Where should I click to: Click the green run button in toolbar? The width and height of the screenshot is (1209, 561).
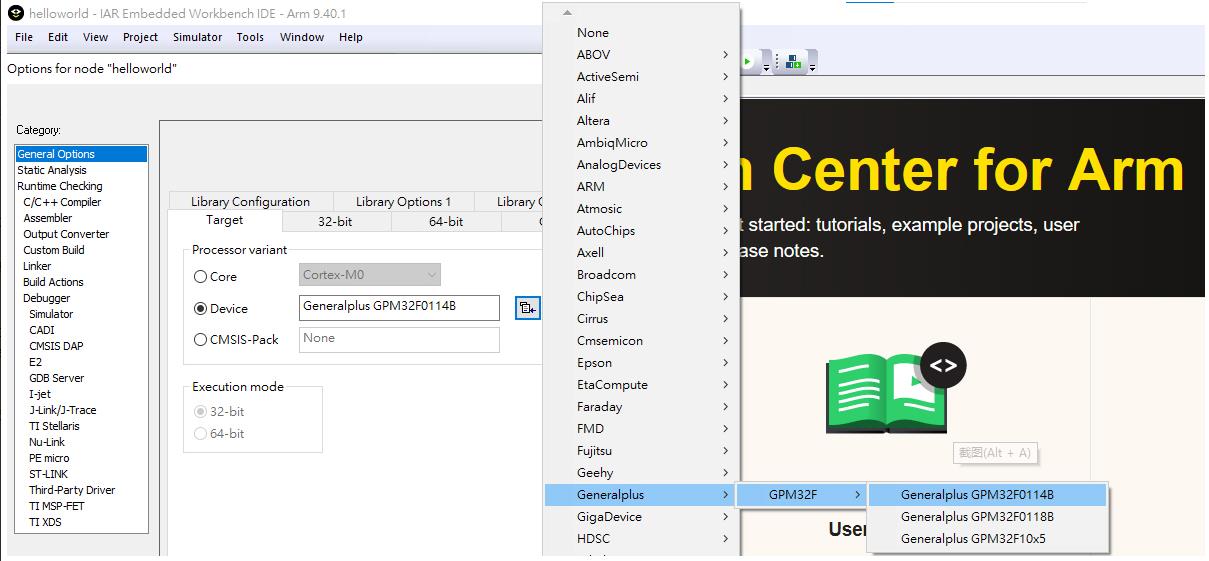pos(748,62)
